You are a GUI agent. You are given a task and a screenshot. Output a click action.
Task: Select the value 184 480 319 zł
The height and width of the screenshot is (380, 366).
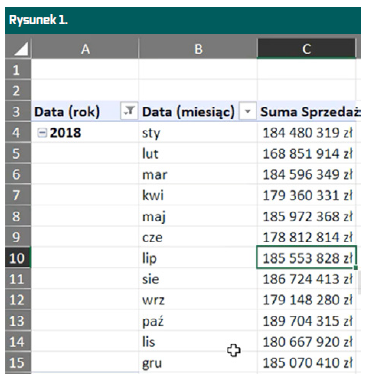tap(307, 132)
